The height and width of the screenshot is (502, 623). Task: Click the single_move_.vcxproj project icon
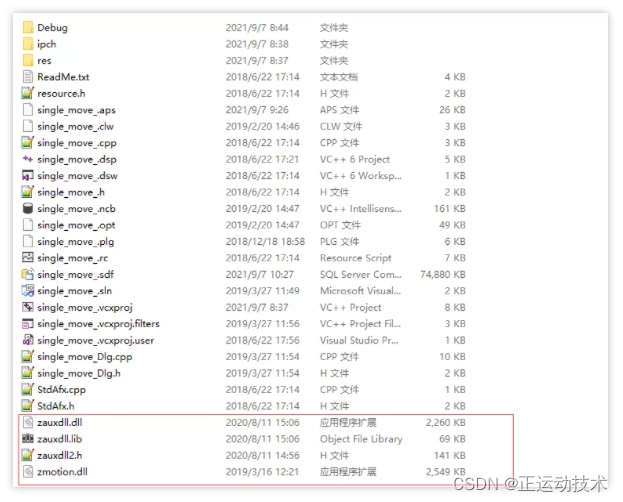tap(28, 307)
